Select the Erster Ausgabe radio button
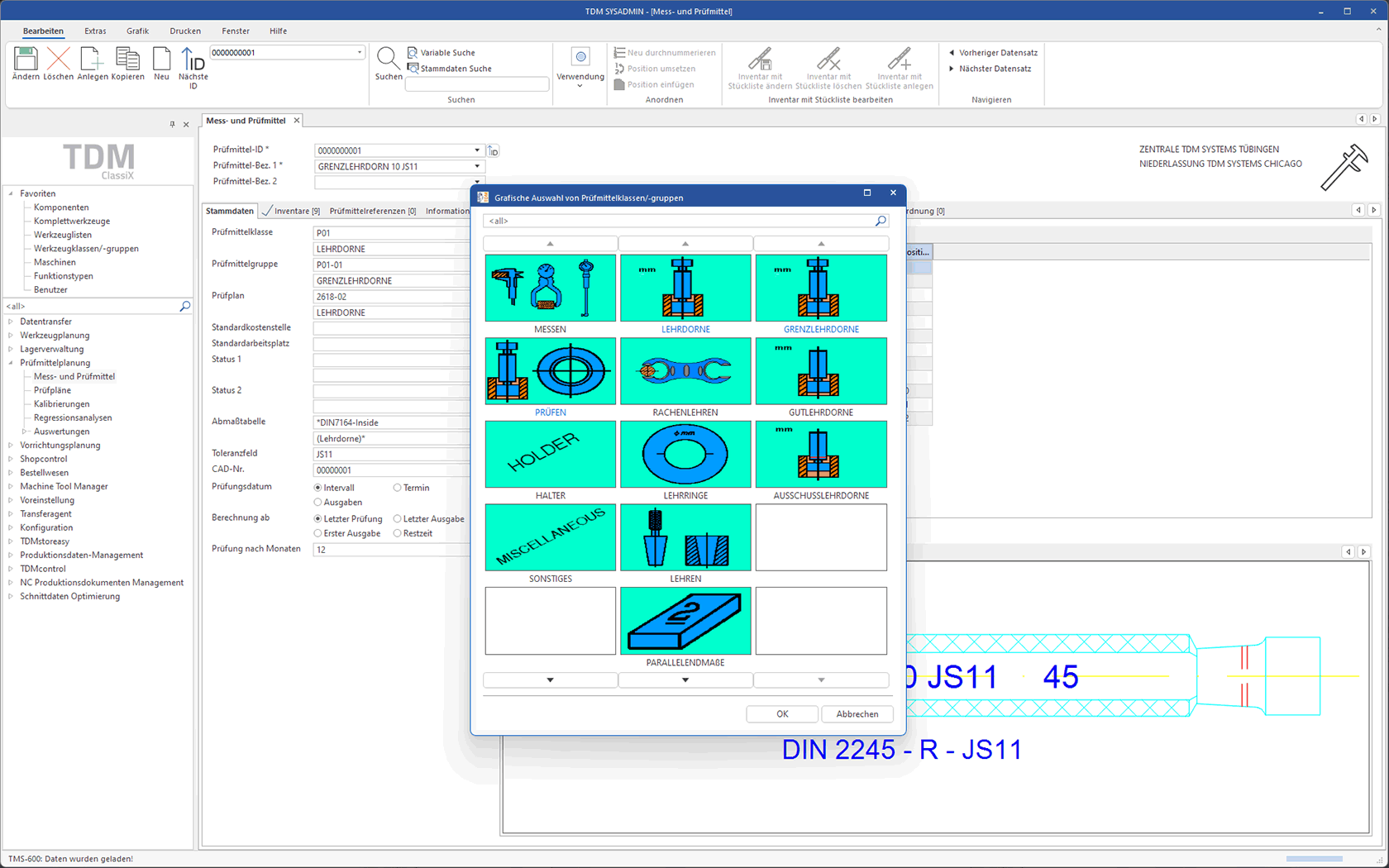 click(317, 534)
